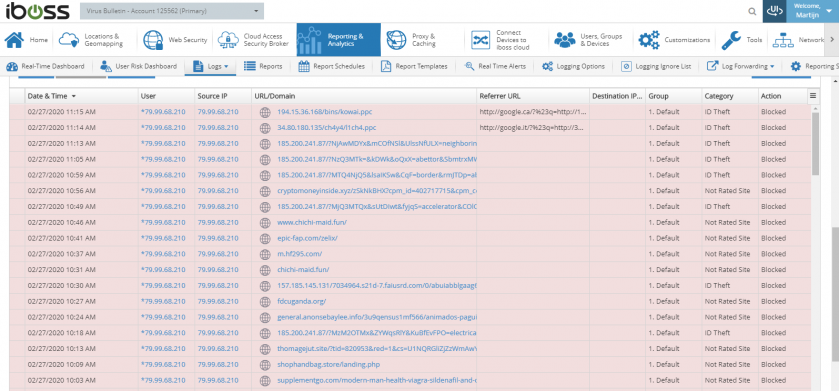Click the Logging Ignore List icon
Viewport: 839px width, 391px height.
coord(626,66)
